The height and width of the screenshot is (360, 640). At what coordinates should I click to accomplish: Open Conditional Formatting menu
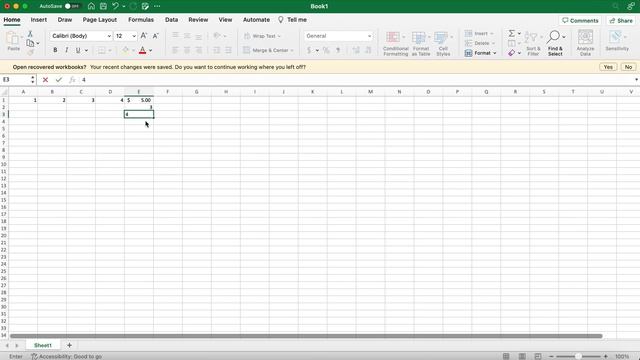click(396, 43)
